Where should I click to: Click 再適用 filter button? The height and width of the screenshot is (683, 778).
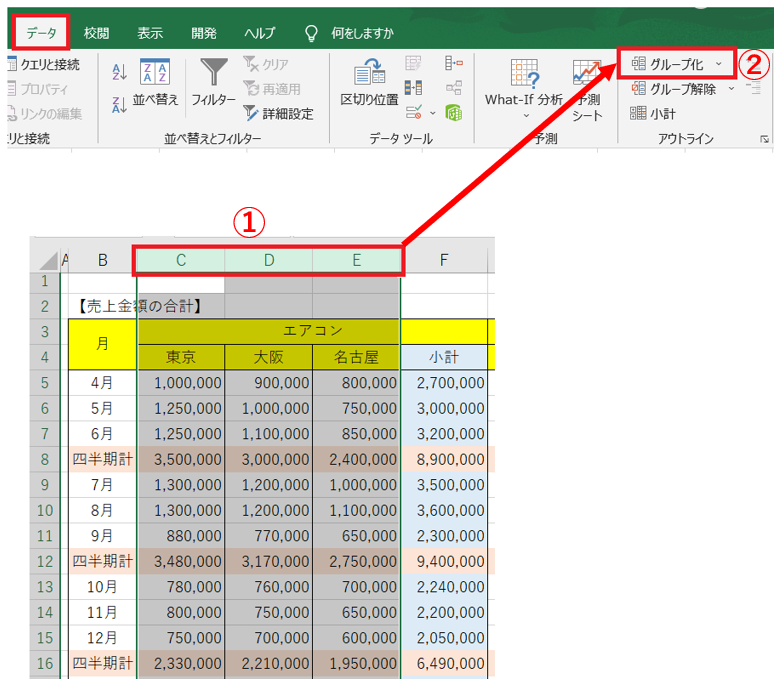coord(272,89)
